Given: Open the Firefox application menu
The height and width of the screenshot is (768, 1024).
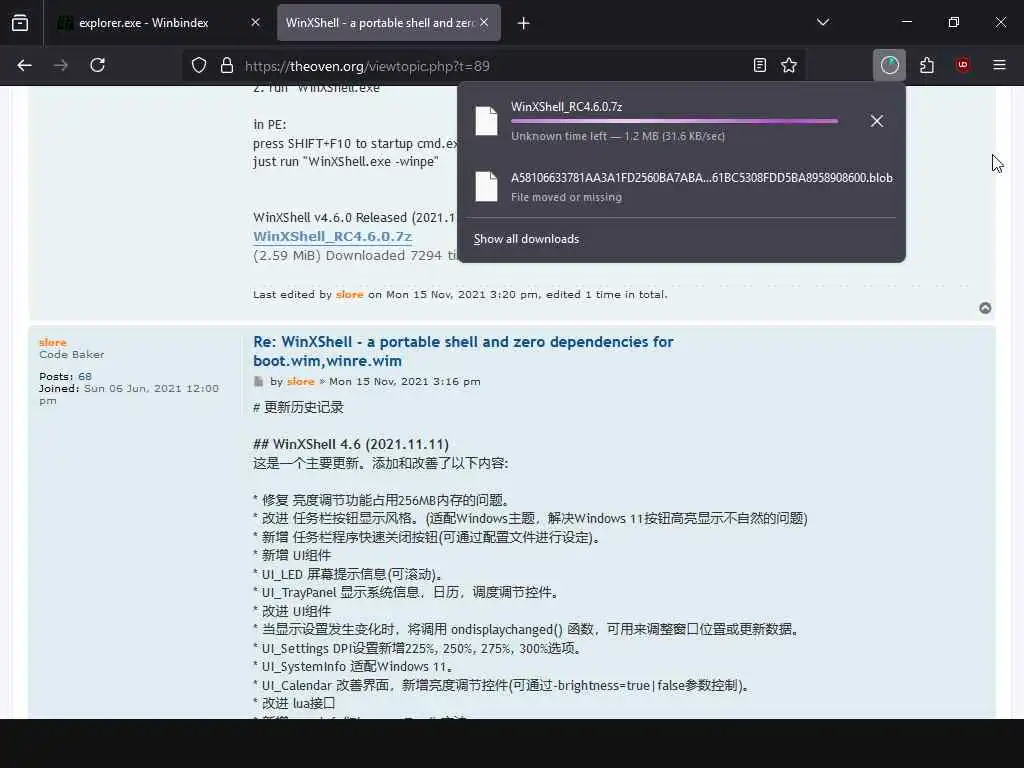Looking at the screenshot, I should coord(999,65).
